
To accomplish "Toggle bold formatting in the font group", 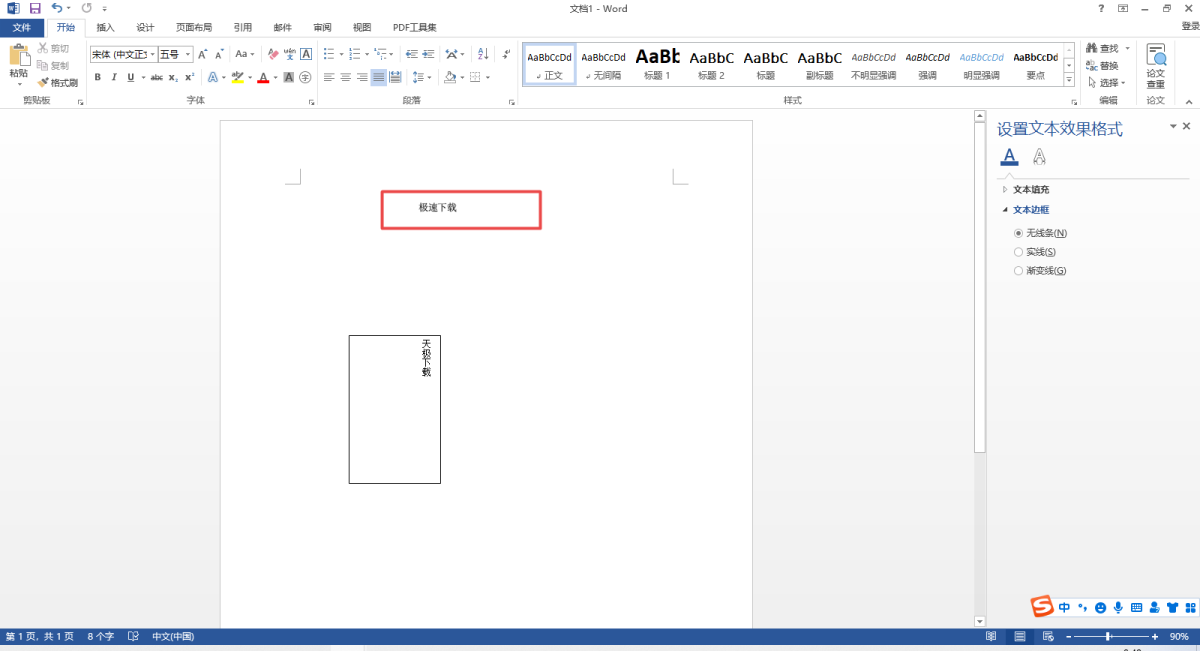I will pyautogui.click(x=97, y=77).
